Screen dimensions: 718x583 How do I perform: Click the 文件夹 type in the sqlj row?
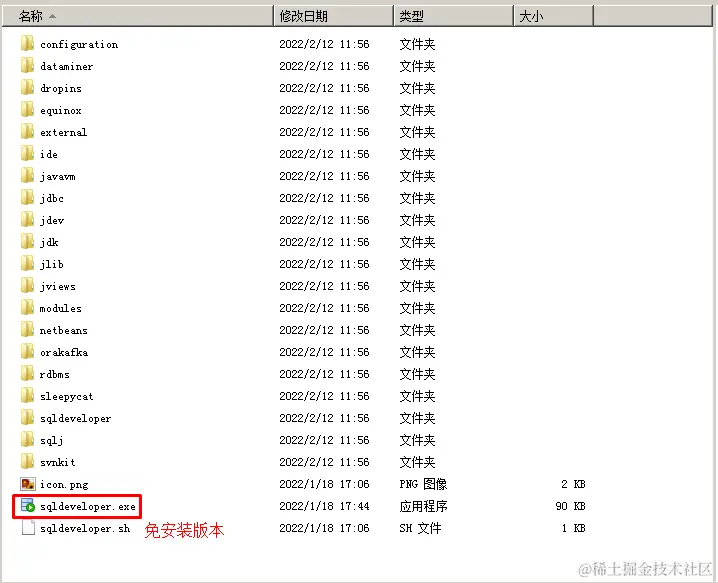417,440
